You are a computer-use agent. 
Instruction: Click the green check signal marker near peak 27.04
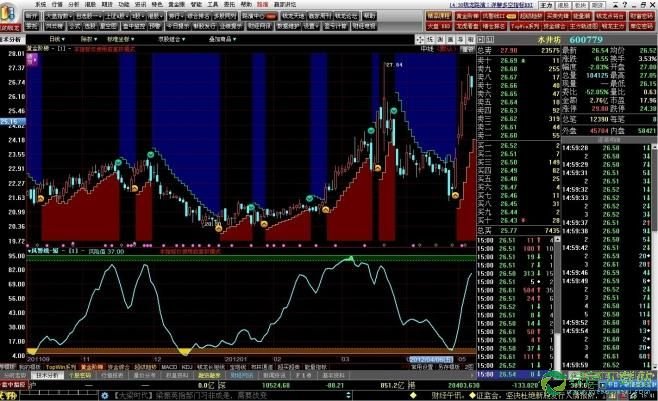pyautogui.click(x=394, y=111)
